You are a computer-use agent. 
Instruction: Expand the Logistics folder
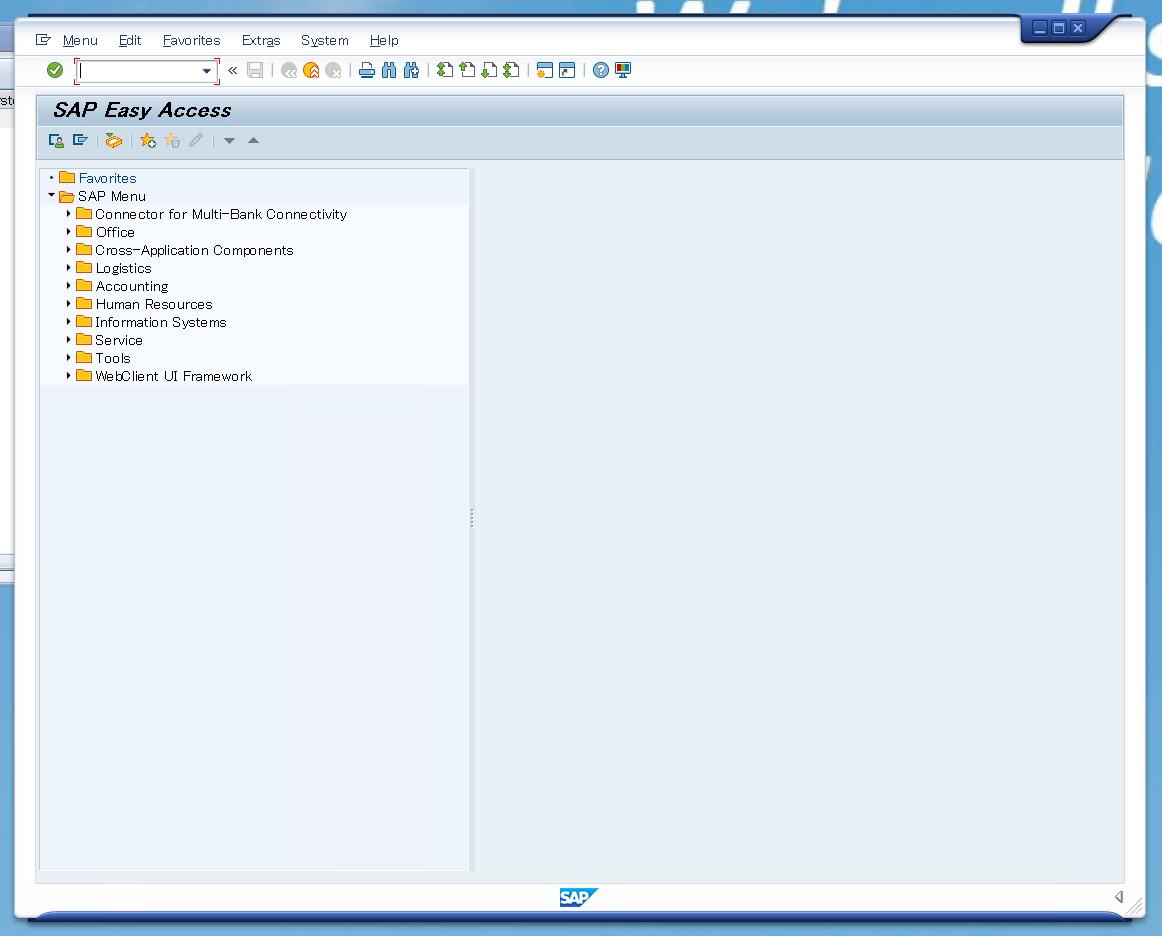pyautogui.click(x=68, y=268)
